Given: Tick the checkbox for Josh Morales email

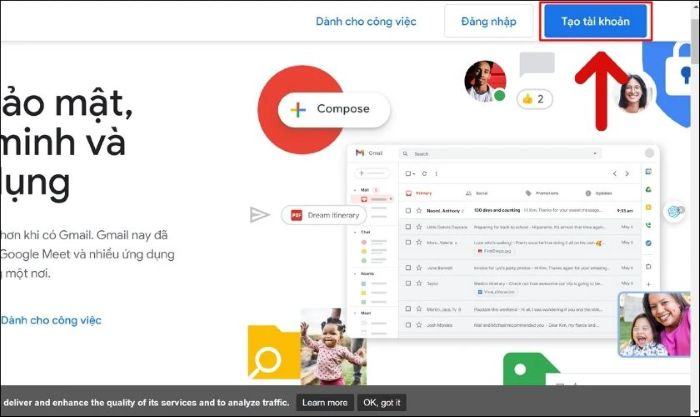Looking at the screenshot, I should (x=408, y=325).
